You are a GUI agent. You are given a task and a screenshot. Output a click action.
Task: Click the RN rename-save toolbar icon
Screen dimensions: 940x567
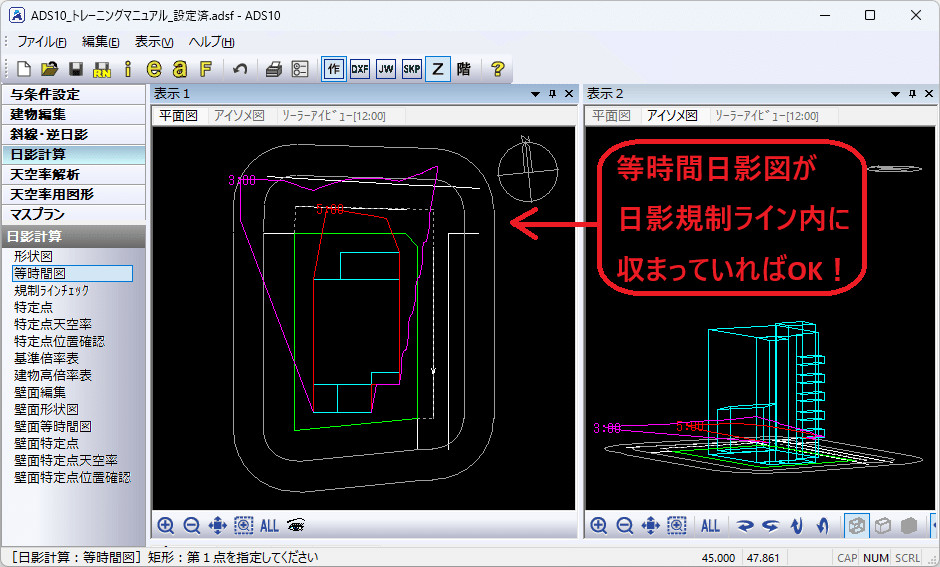tap(102, 70)
